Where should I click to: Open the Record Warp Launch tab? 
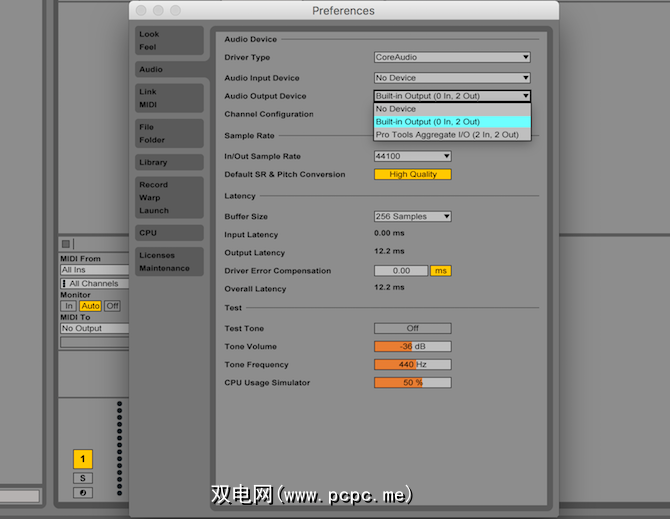169,197
